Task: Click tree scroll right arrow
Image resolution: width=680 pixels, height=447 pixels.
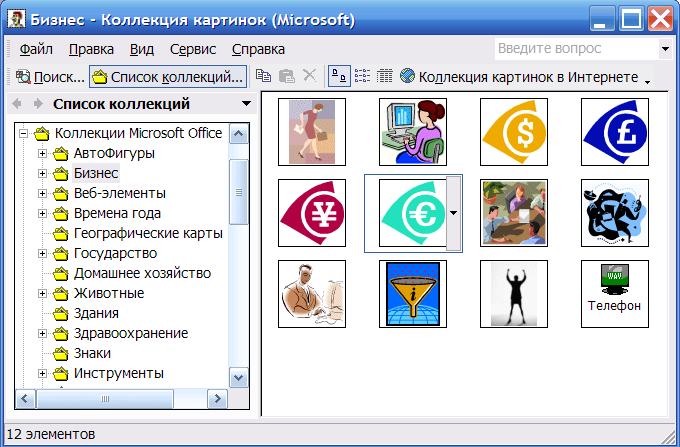Action: [217, 398]
